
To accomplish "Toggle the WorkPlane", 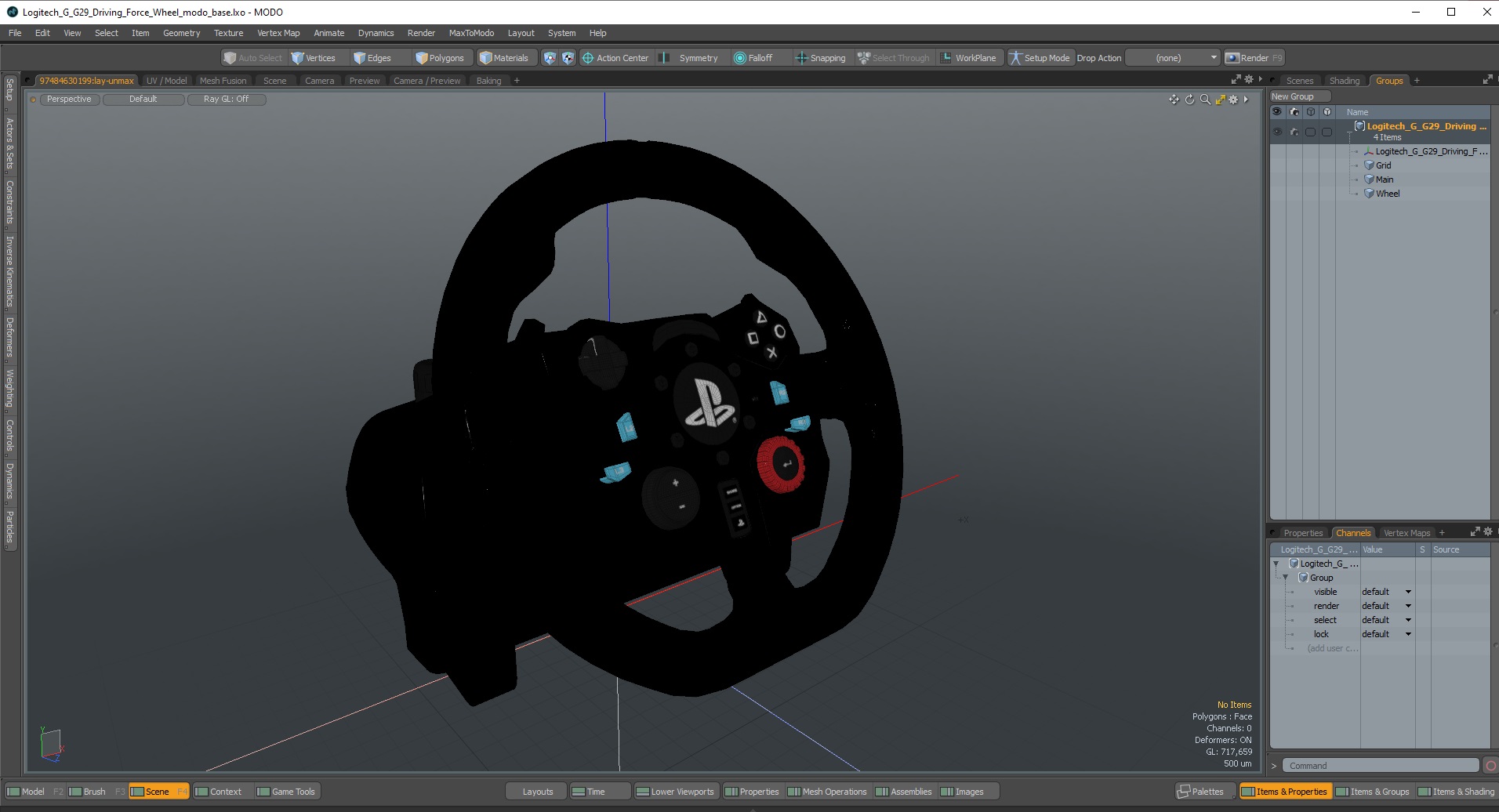I will coord(969,58).
